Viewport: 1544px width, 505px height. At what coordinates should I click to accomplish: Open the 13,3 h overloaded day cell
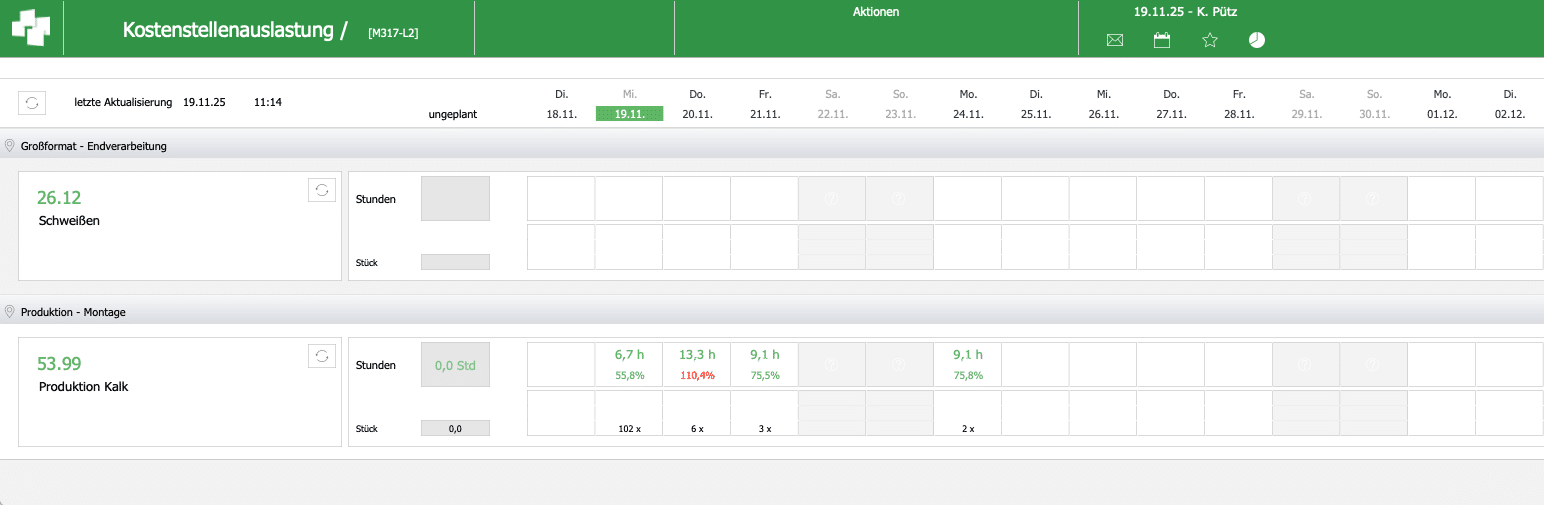(697, 364)
